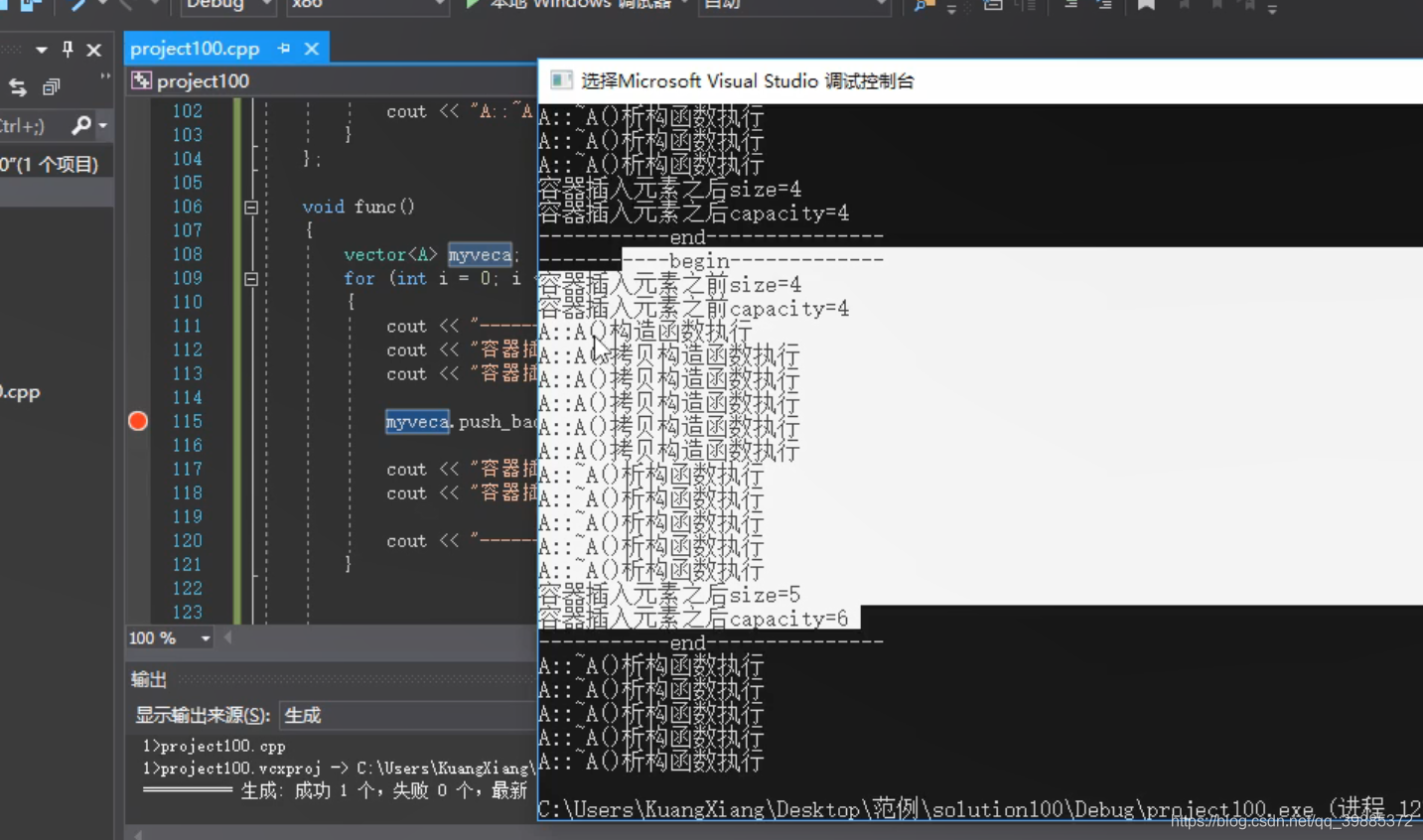The width and height of the screenshot is (1423, 840).
Task: Click the vector<A> type on line 108
Action: click(390, 255)
